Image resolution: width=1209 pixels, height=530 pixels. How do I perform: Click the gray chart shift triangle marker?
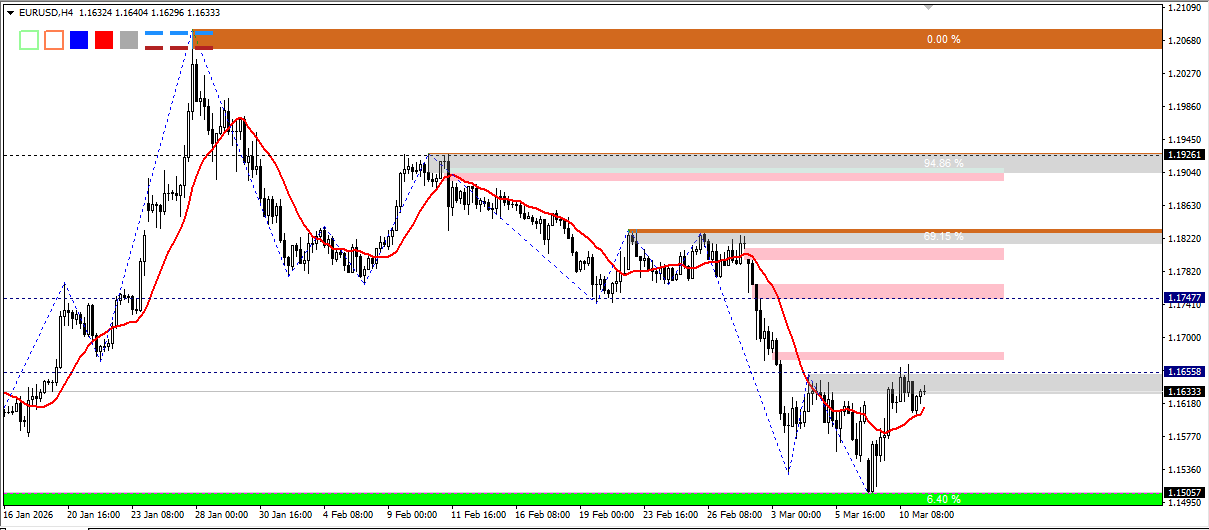pyautogui.click(x=929, y=7)
